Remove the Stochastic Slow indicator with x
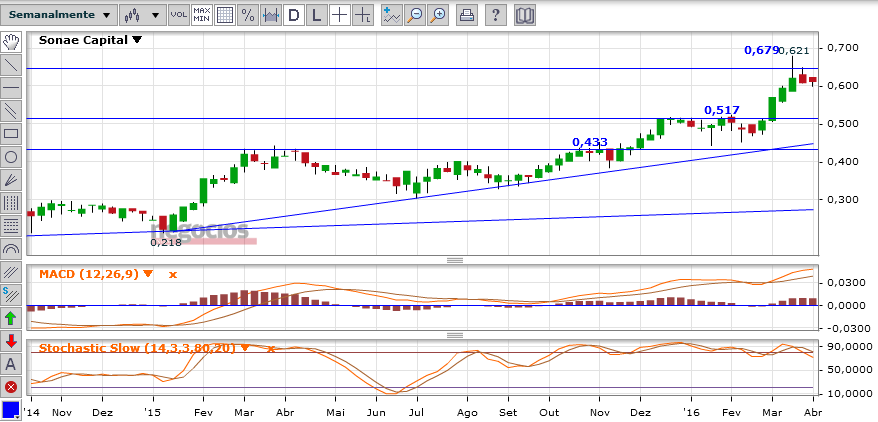The height and width of the screenshot is (422, 878). (x=270, y=349)
